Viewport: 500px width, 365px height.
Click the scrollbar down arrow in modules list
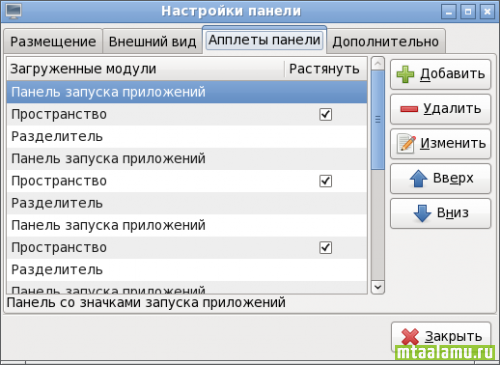click(x=378, y=287)
